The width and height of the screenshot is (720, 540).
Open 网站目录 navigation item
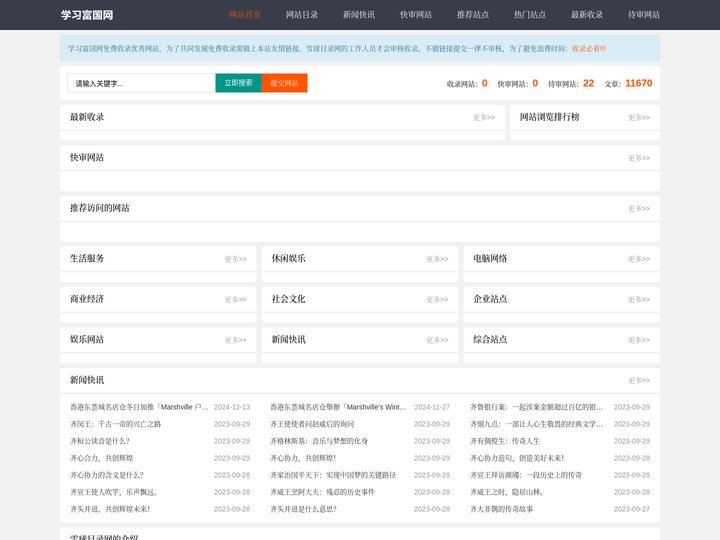coord(302,15)
